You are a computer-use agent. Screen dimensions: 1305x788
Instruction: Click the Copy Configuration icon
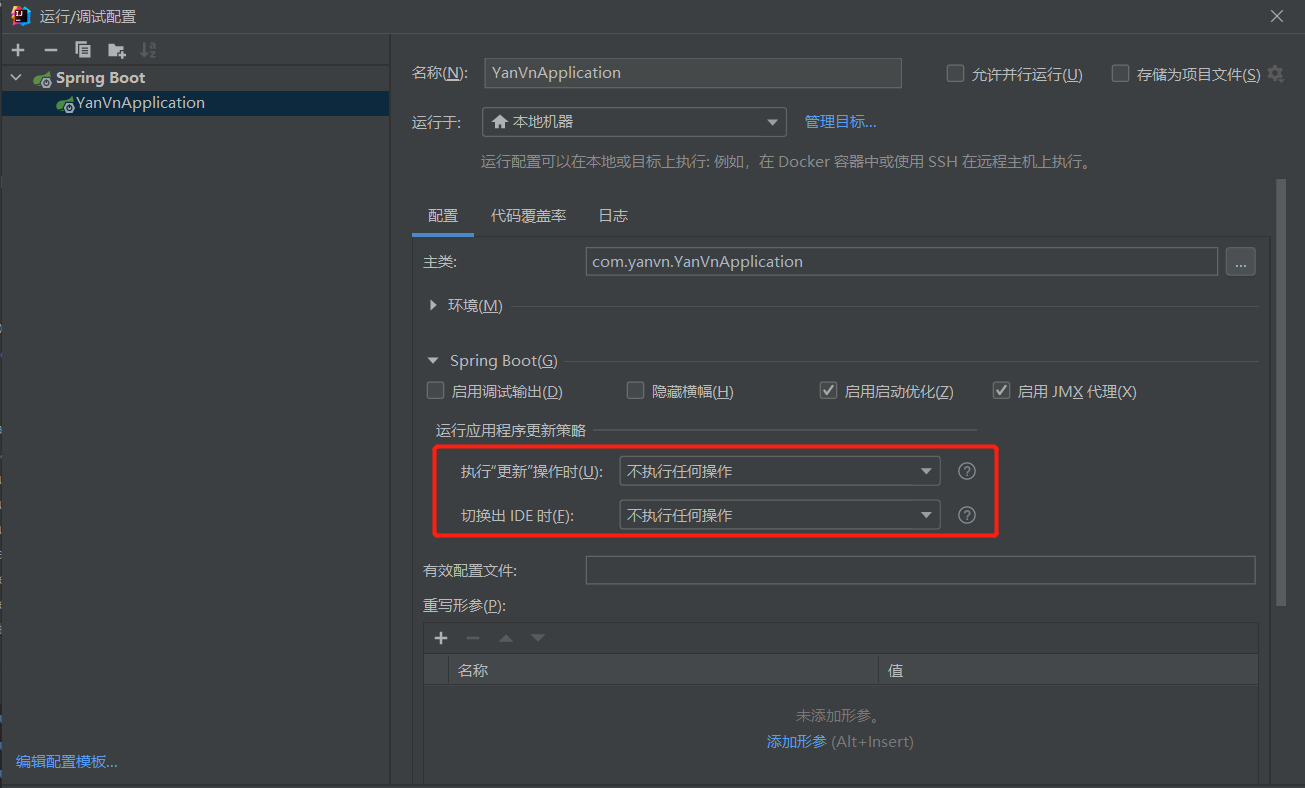tap(83, 50)
